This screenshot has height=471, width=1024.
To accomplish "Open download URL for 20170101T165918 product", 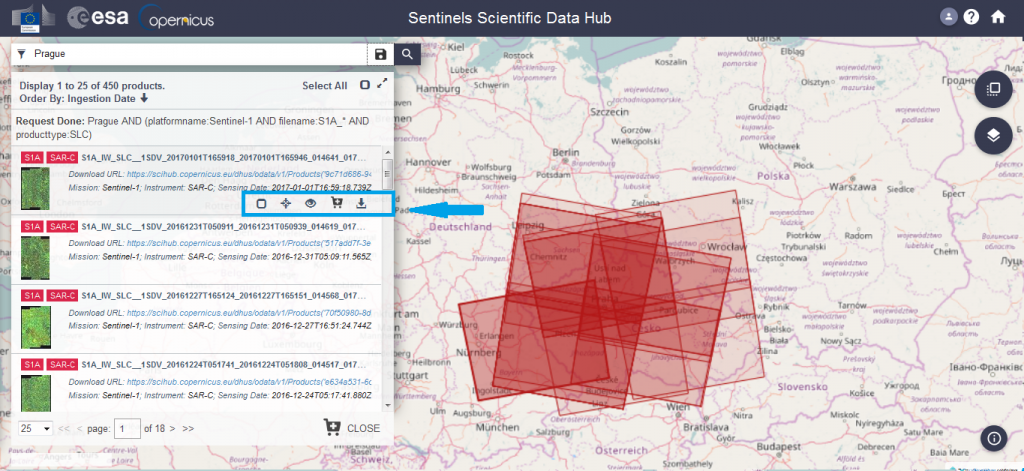I will [249, 174].
